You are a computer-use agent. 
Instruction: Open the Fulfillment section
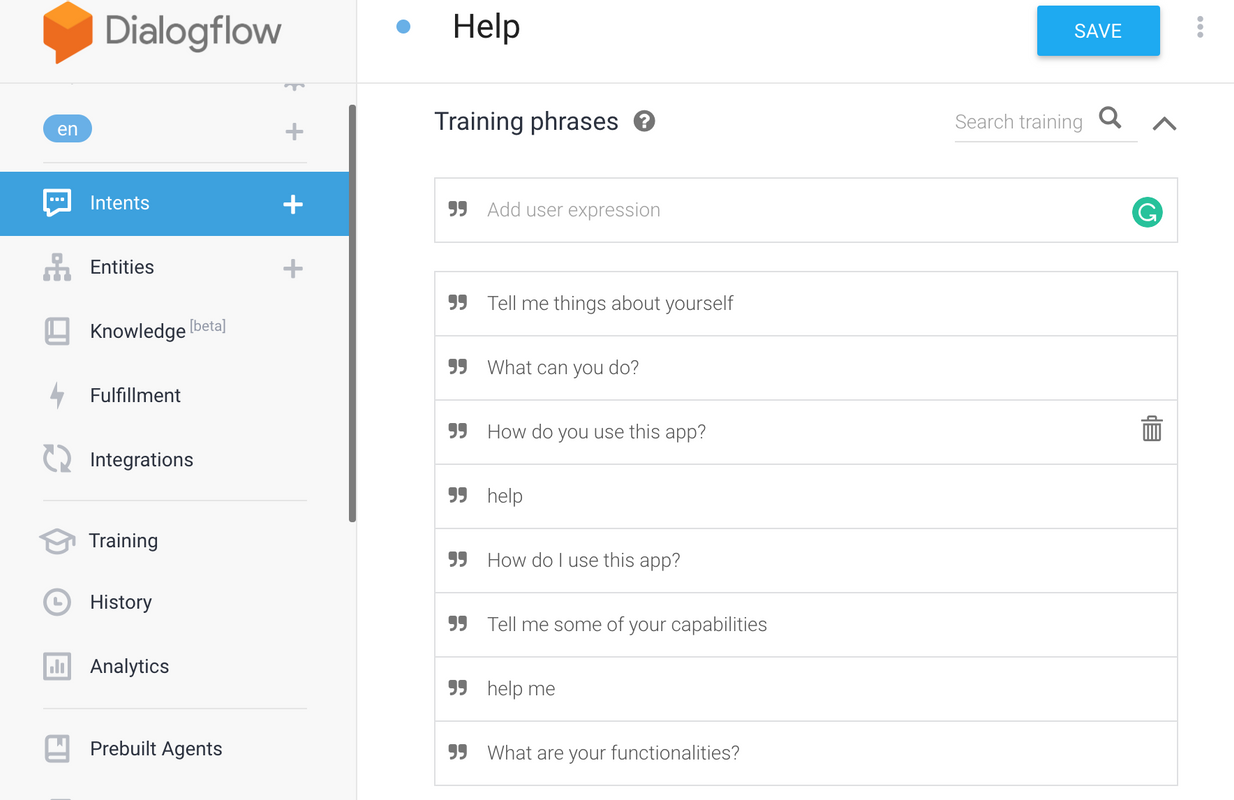[x=135, y=395]
